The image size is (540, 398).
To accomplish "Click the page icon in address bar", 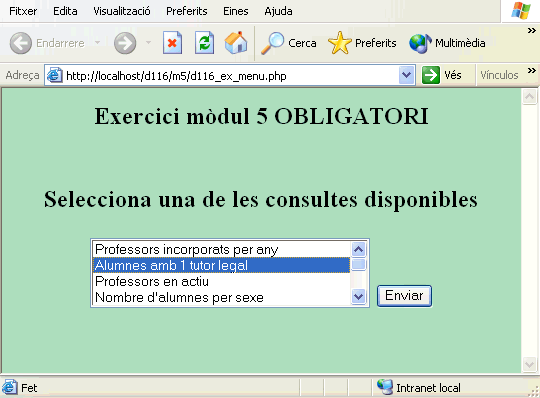I will (54, 75).
